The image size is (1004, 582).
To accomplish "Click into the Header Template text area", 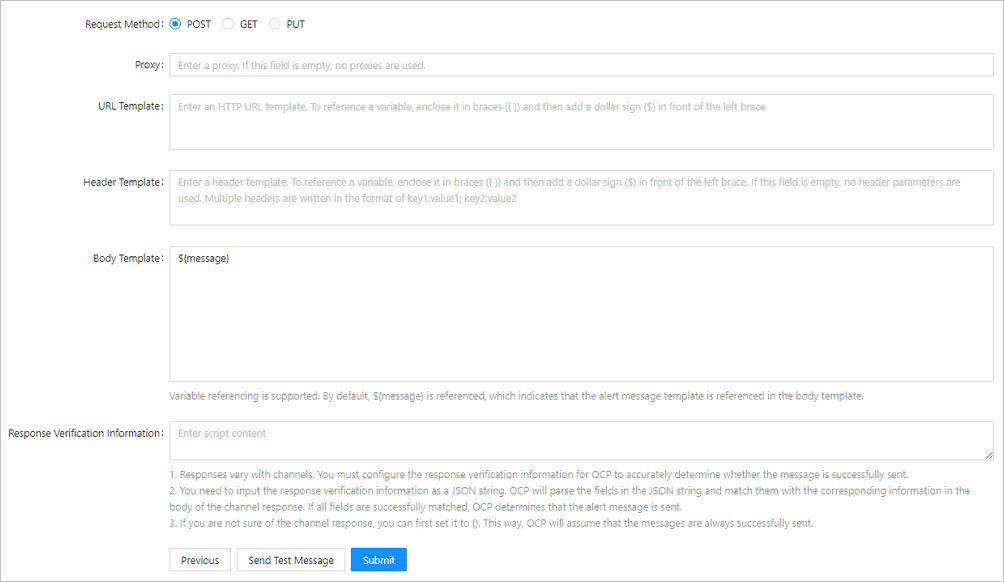I will pos(580,198).
